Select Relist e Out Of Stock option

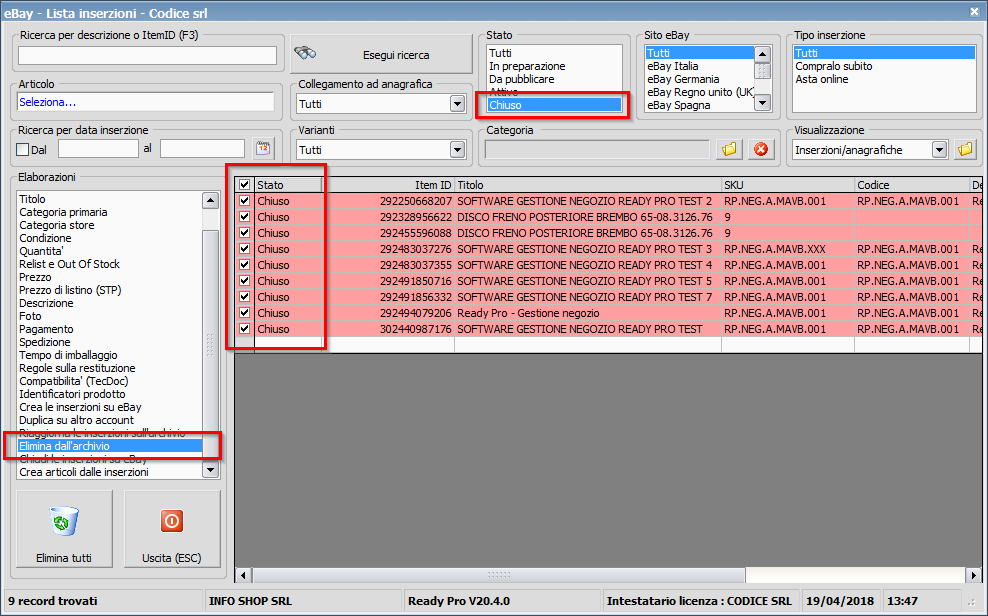tap(110, 264)
